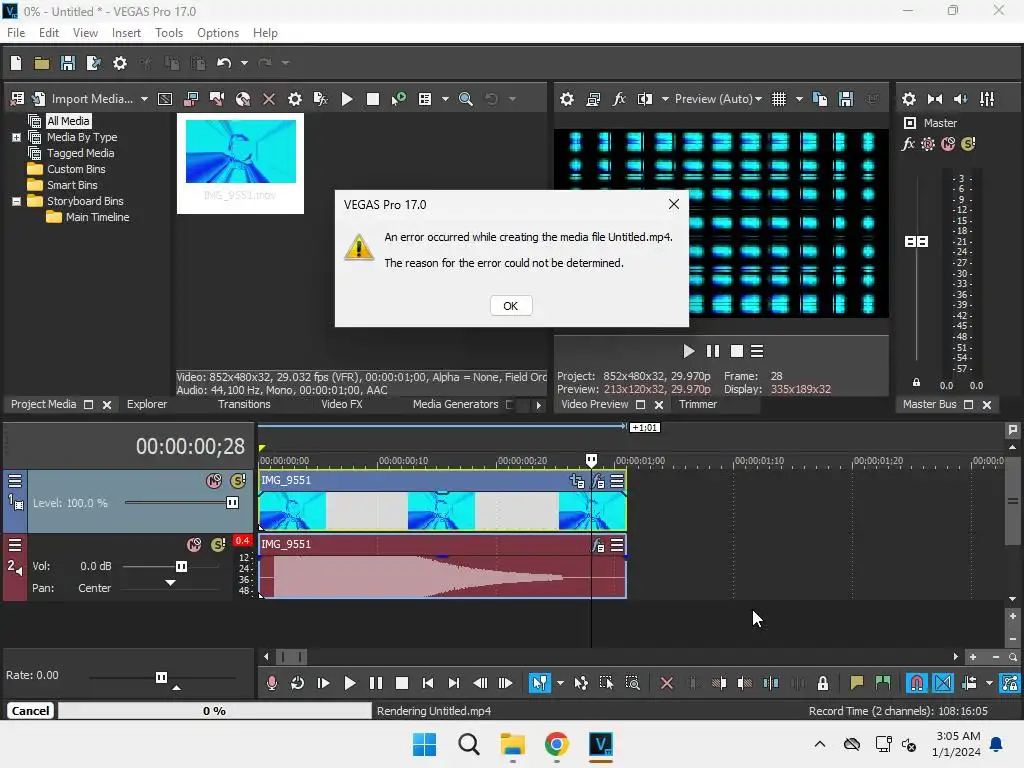
Task: Cancel the rendering in the status bar
Action: (30, 711)
